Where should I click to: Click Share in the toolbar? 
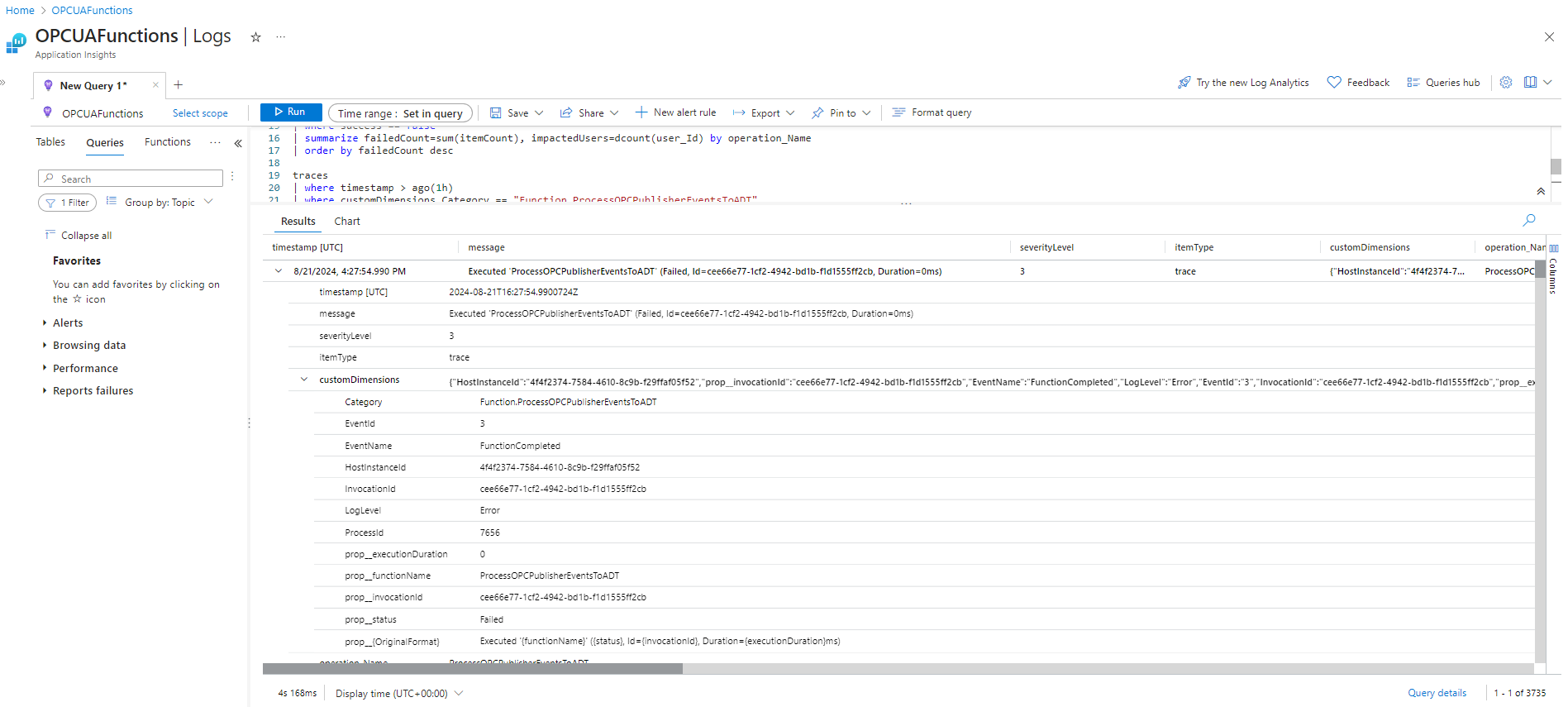click(582, 113)
